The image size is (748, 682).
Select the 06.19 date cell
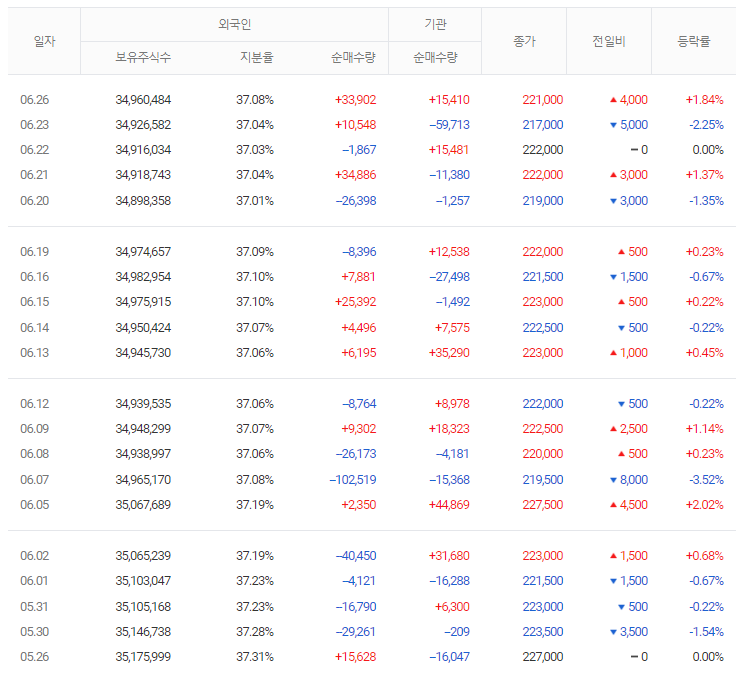[34, 252]
